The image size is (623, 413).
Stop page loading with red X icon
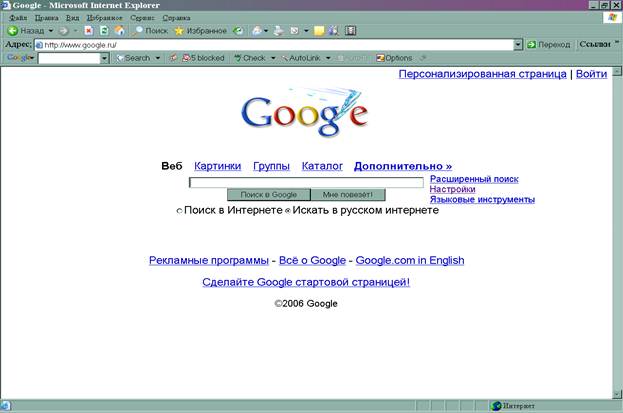click(89, 31)
